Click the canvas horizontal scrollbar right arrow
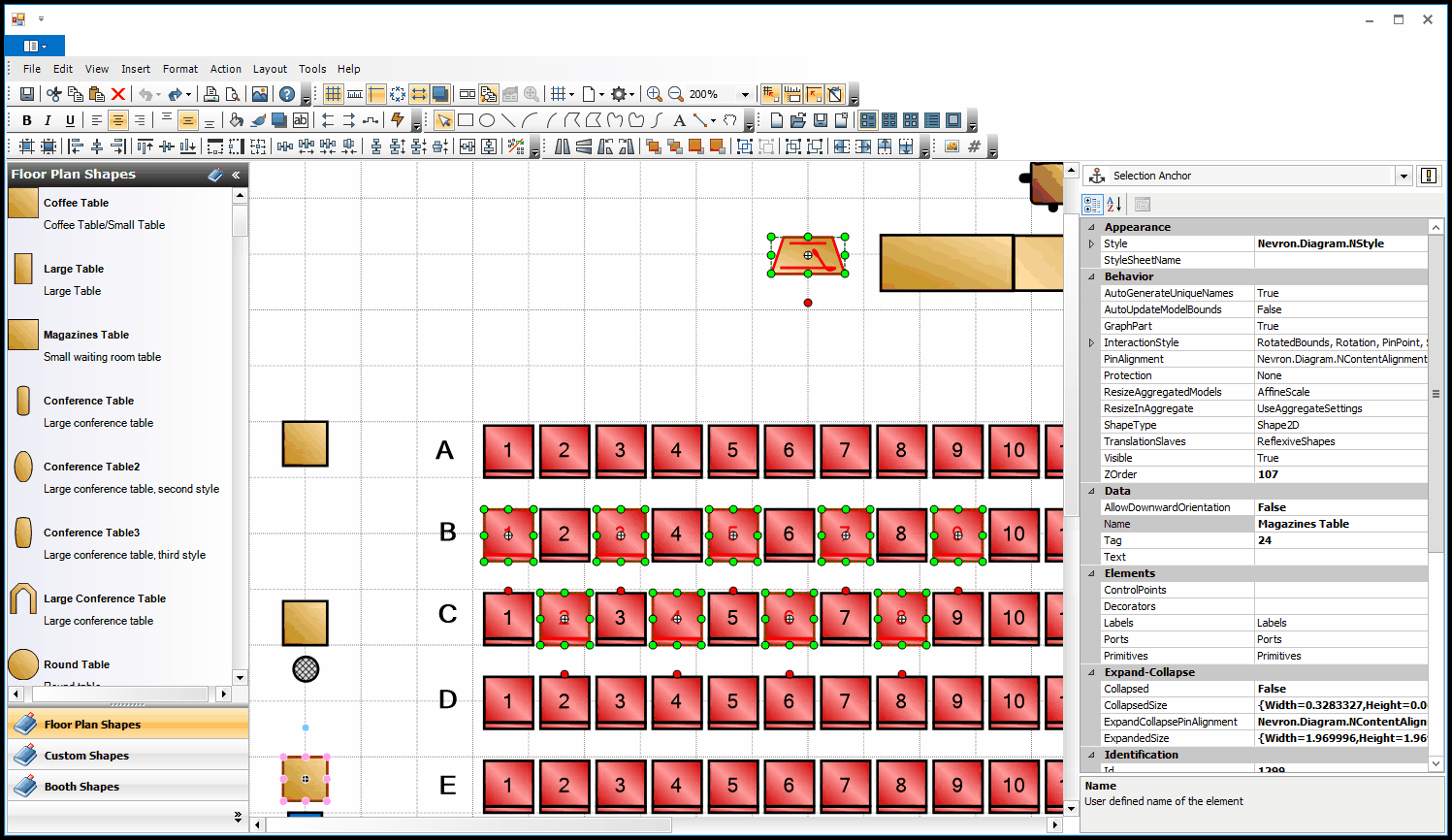The image size is (1452, 840). coord(1055,824)
